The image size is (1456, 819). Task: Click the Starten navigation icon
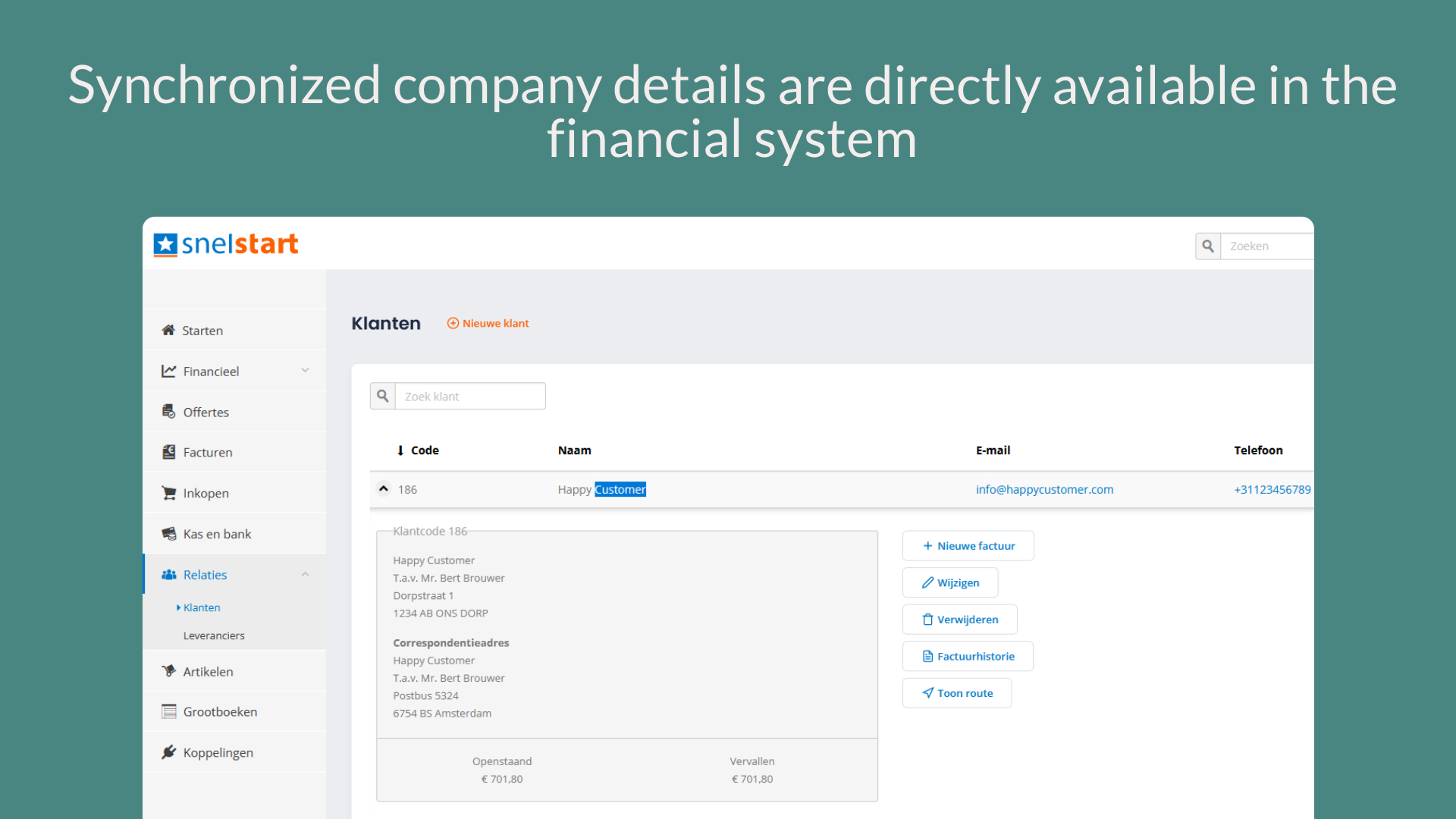click(169, 330)
